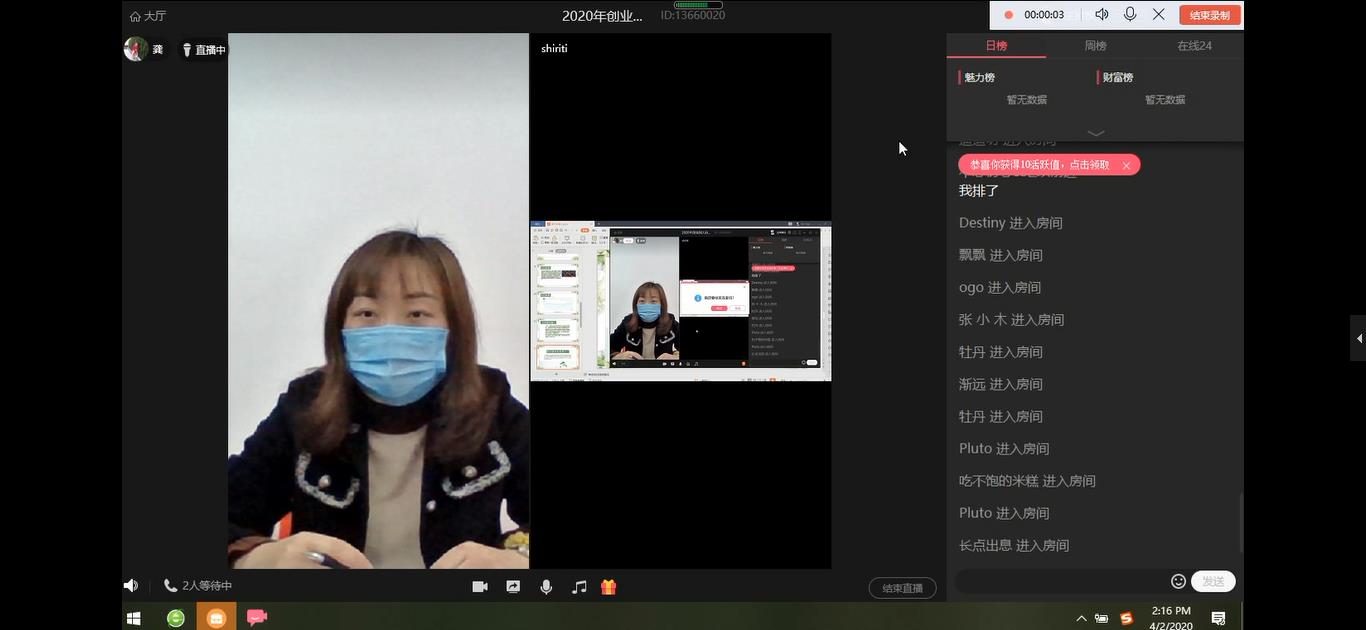Open the music note icon
Viewport: 1366px width, 630px height.
pyautogui.click(x=579, y=587)
